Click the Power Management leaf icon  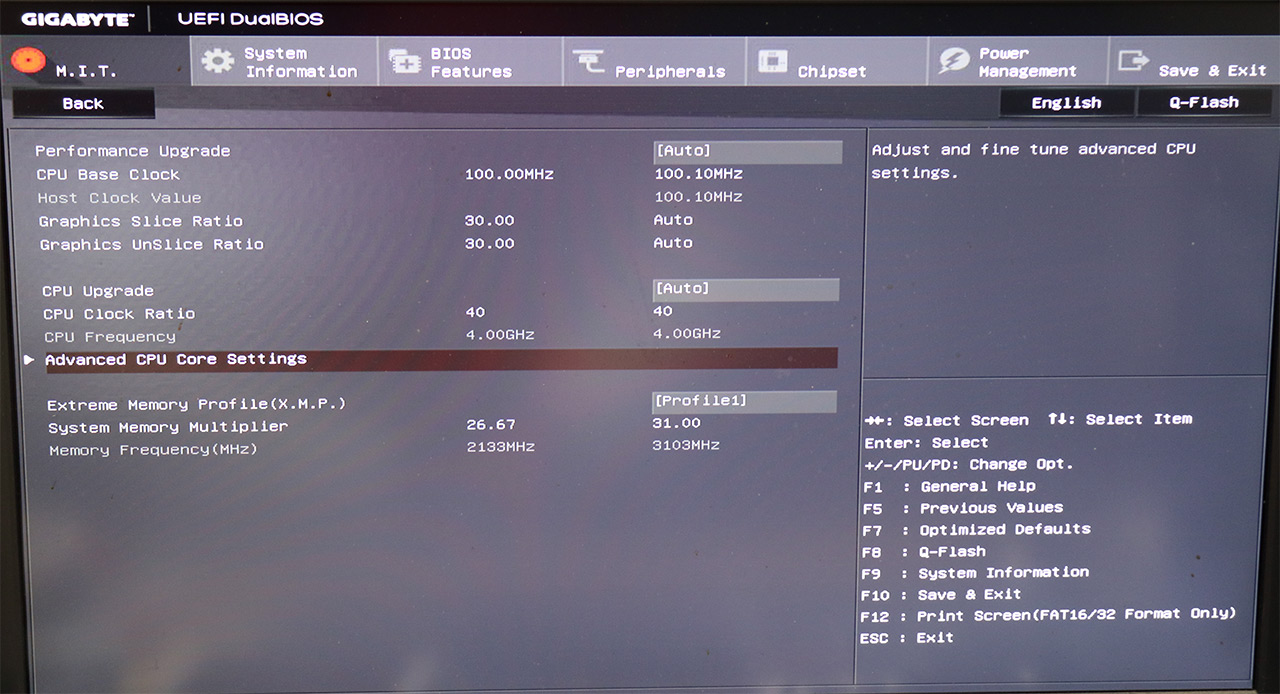tap(954, 61)
